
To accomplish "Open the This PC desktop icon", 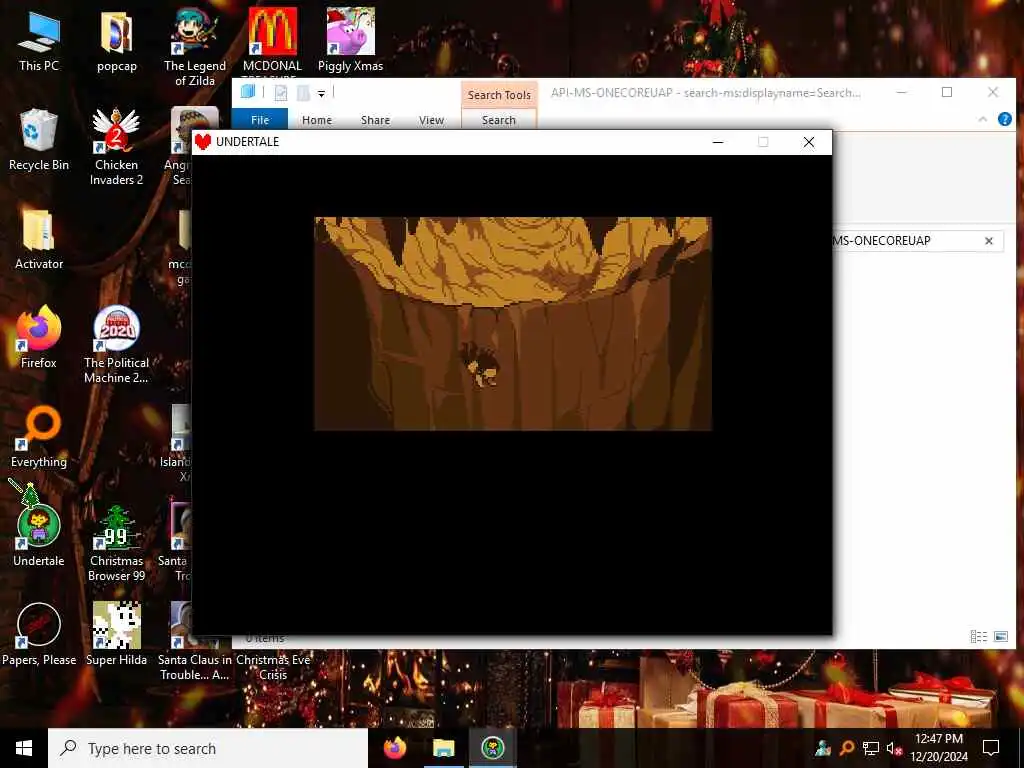I will tap(39, 41).
